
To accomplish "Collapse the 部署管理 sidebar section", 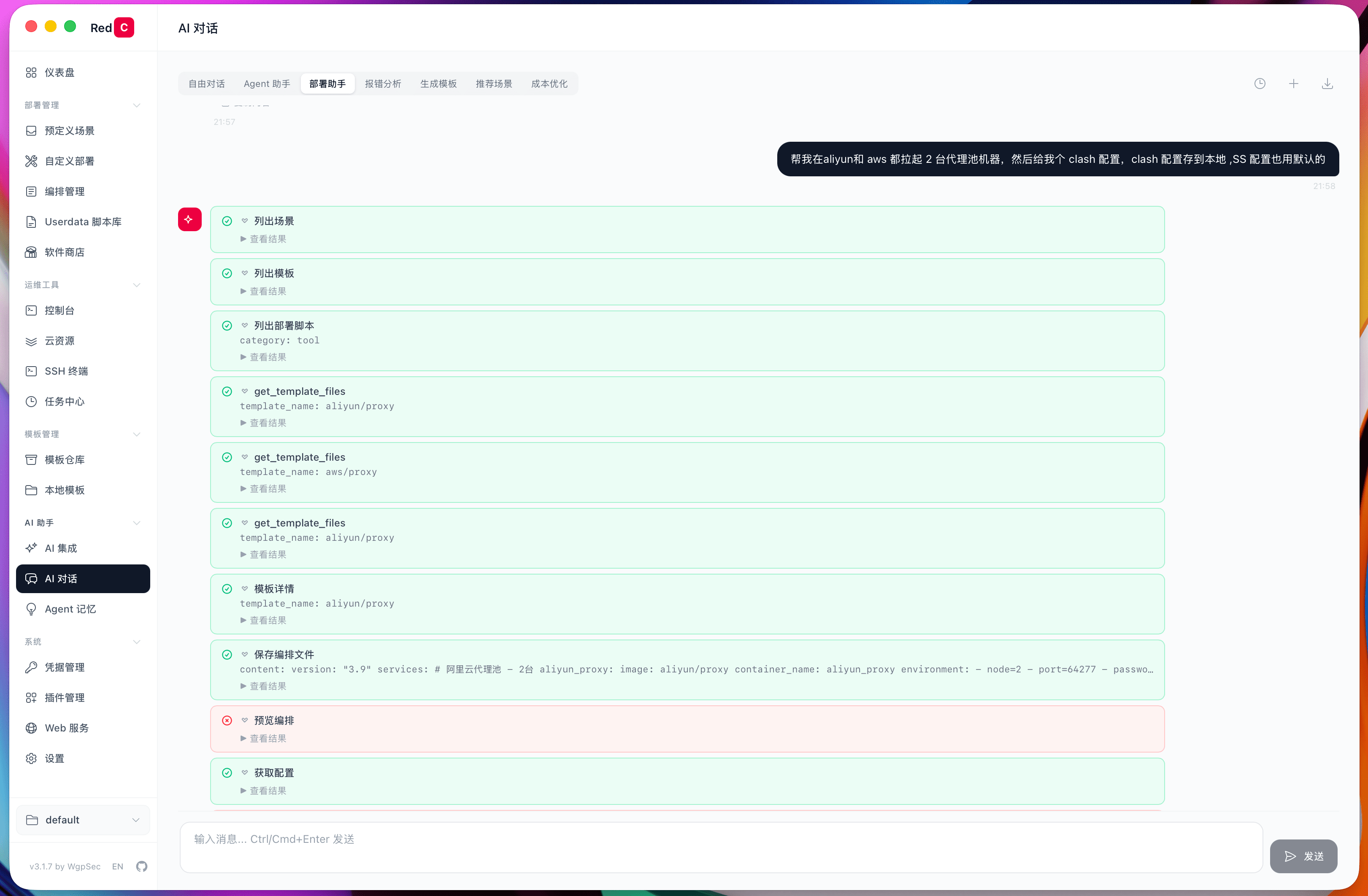I will pos(137,105).
